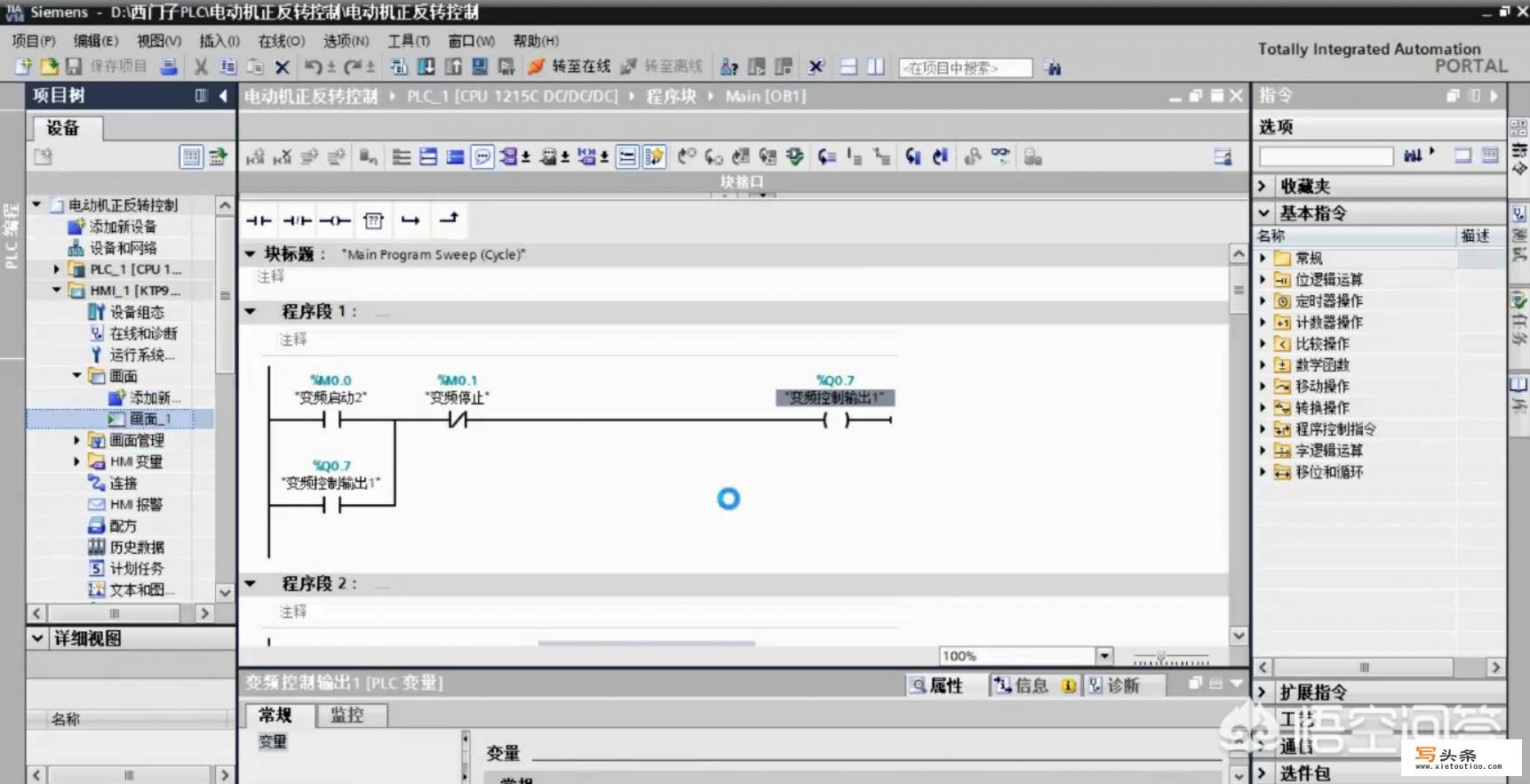Open the 编辑(E) menu
Screen dimensions: 1530x784
coord(95,41)
